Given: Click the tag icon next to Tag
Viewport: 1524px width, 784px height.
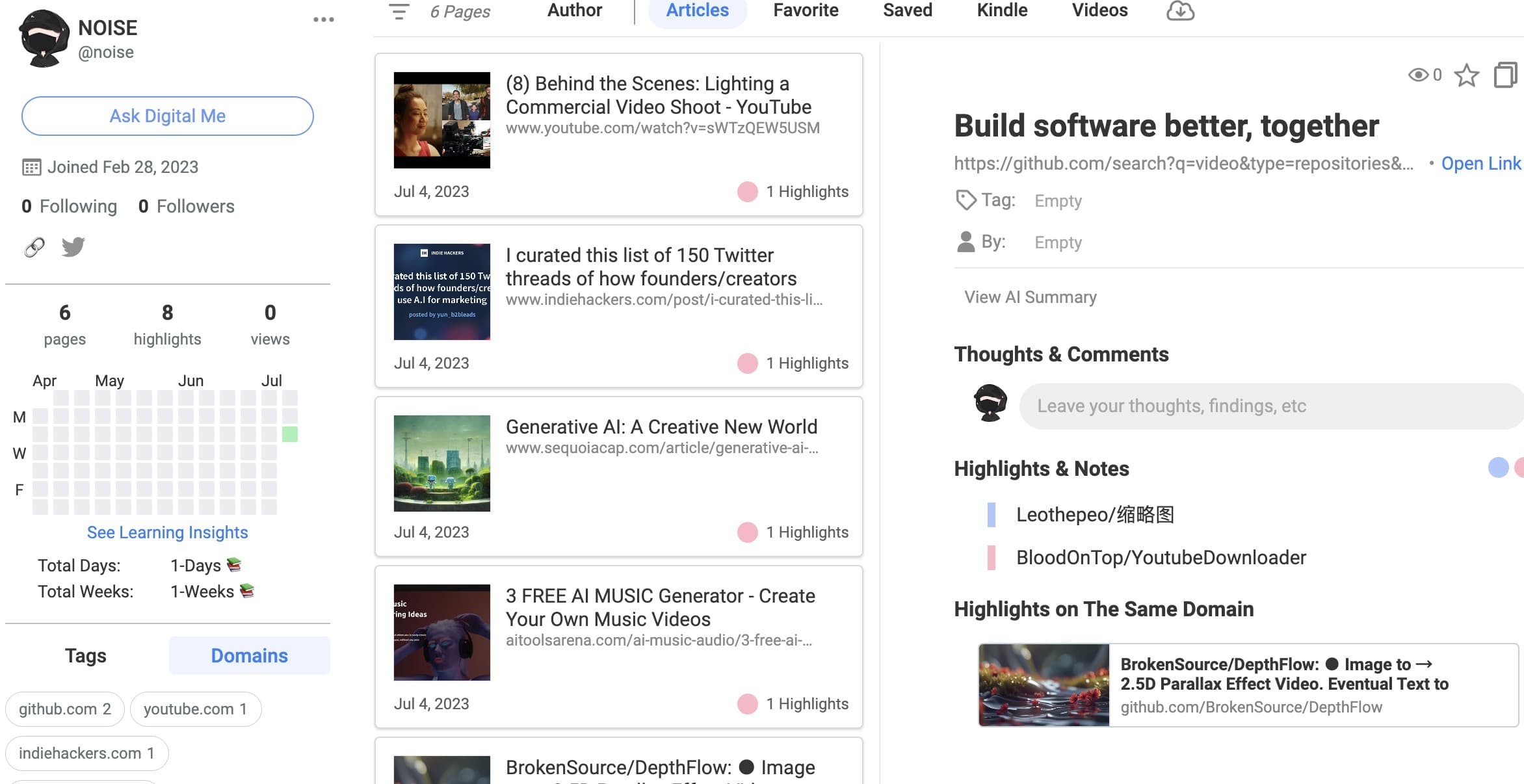Looking at the screenshot, I should pos(966,200).
